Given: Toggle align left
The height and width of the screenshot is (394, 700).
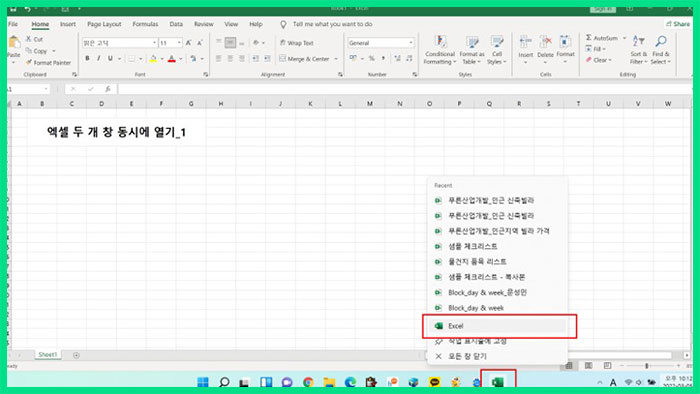Looking at the screenshot, I should [218, 58].
